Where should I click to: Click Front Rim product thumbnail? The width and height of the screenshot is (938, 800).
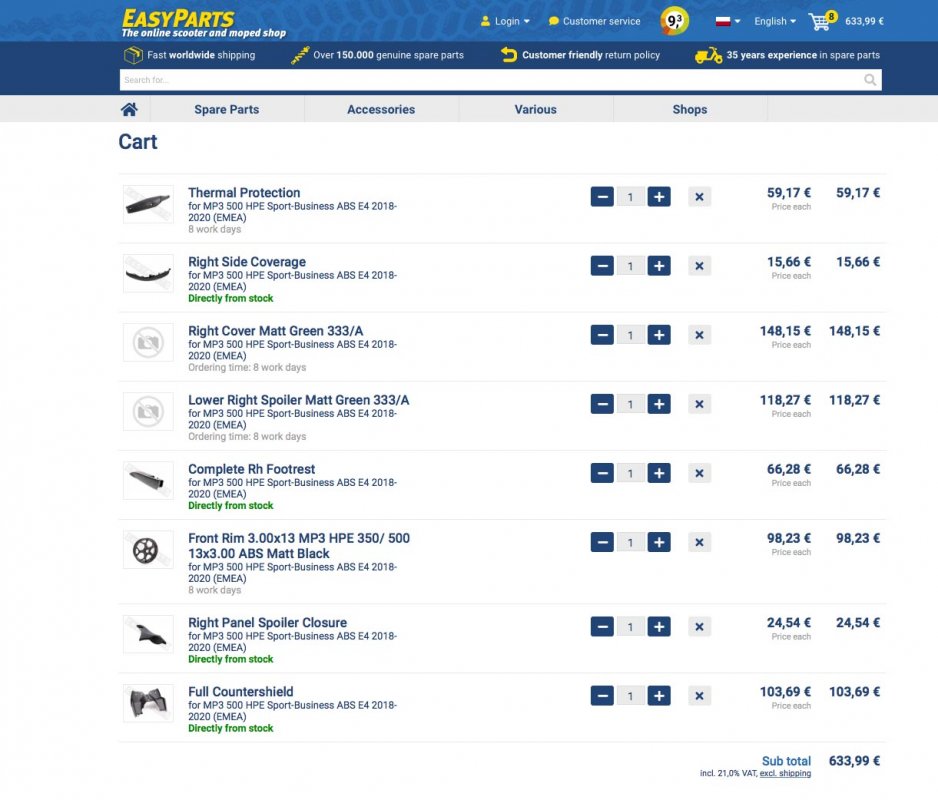148,549
